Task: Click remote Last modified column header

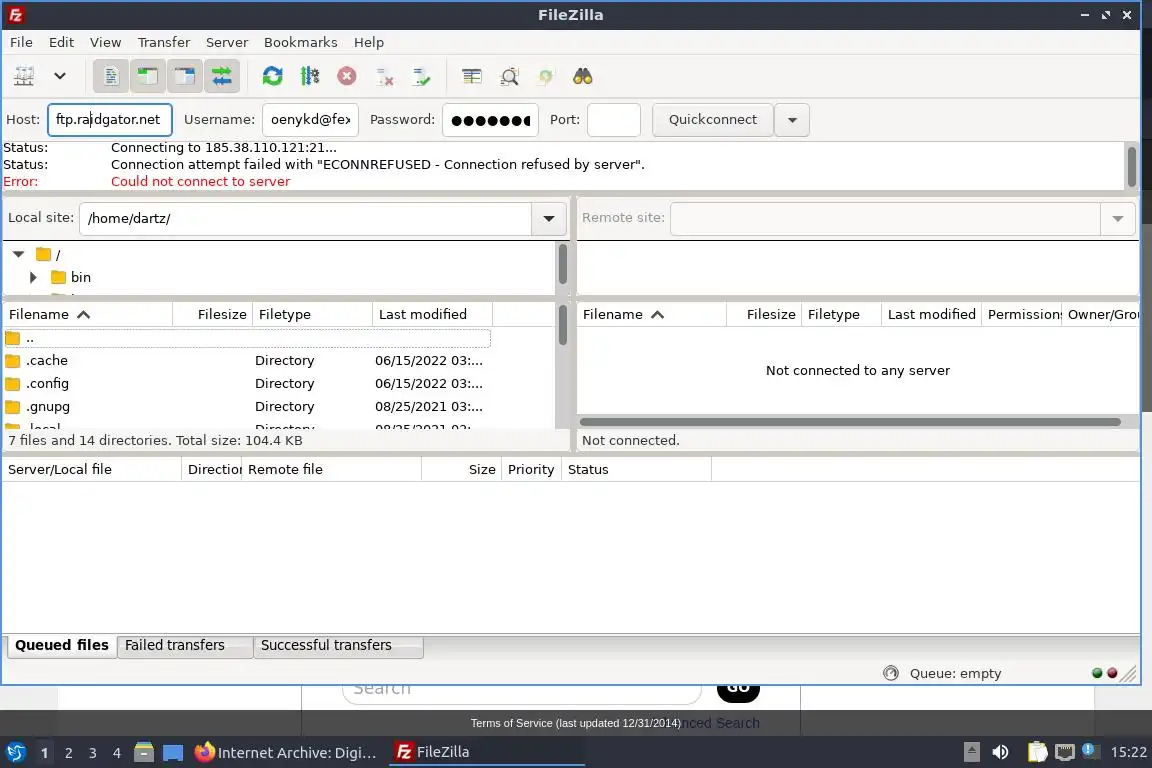Action: [932, 315]
